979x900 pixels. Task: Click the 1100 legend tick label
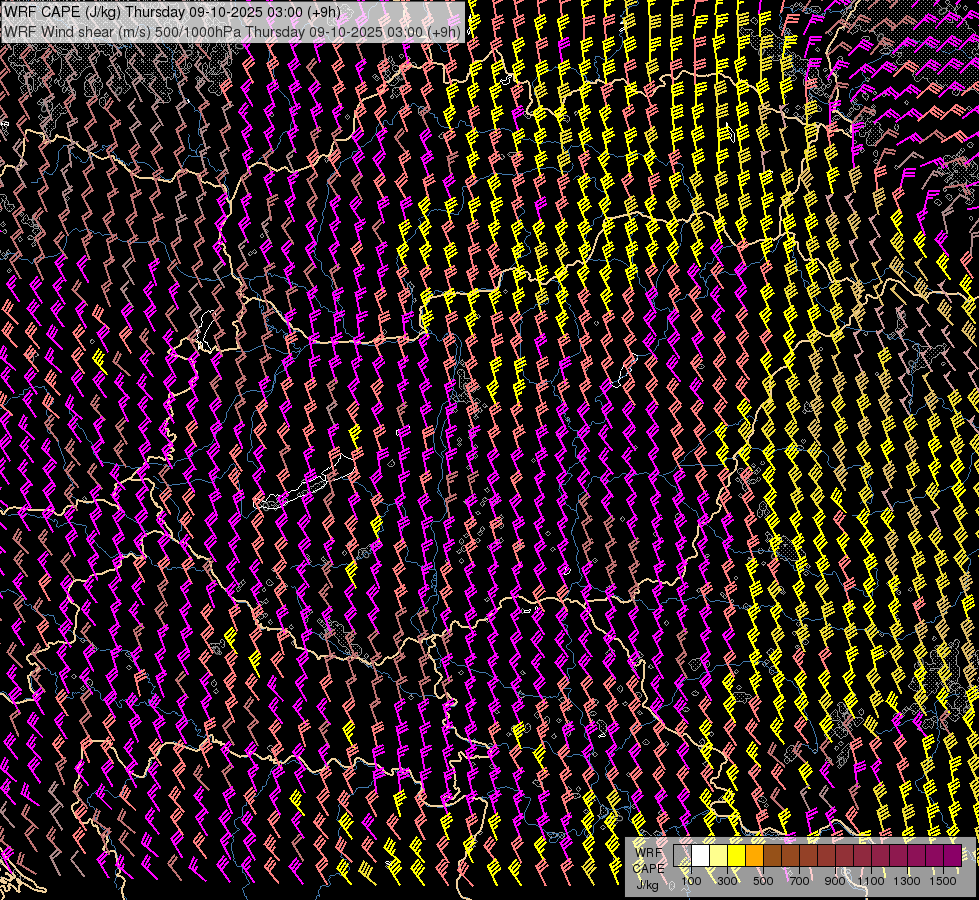[871, 881]
